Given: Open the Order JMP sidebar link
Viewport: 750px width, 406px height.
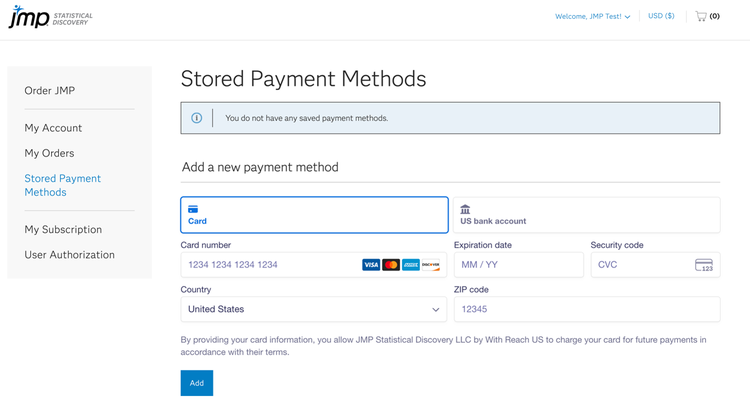Looking at the screenshot, I should tap(49, 91).
